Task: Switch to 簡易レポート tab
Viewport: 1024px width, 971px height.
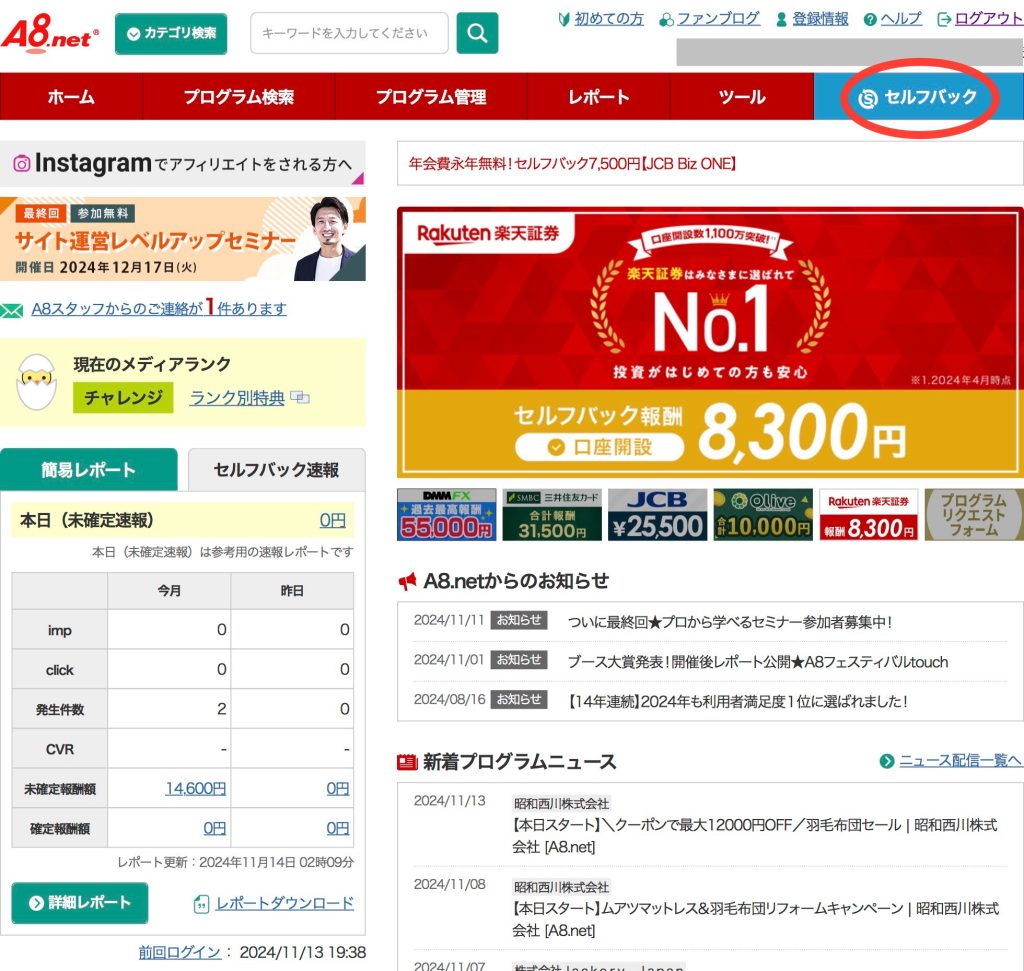Action: [x=88, y=470]
